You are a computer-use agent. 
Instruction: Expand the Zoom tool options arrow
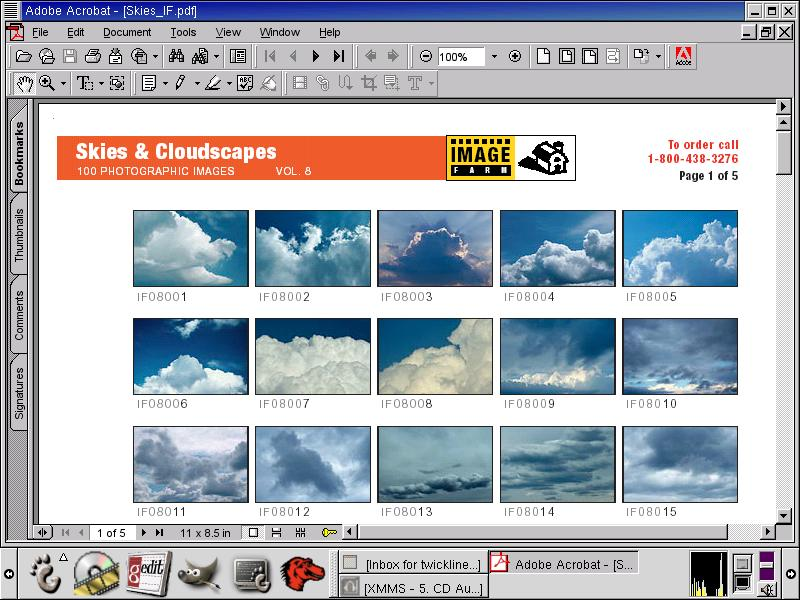[63, 83]
